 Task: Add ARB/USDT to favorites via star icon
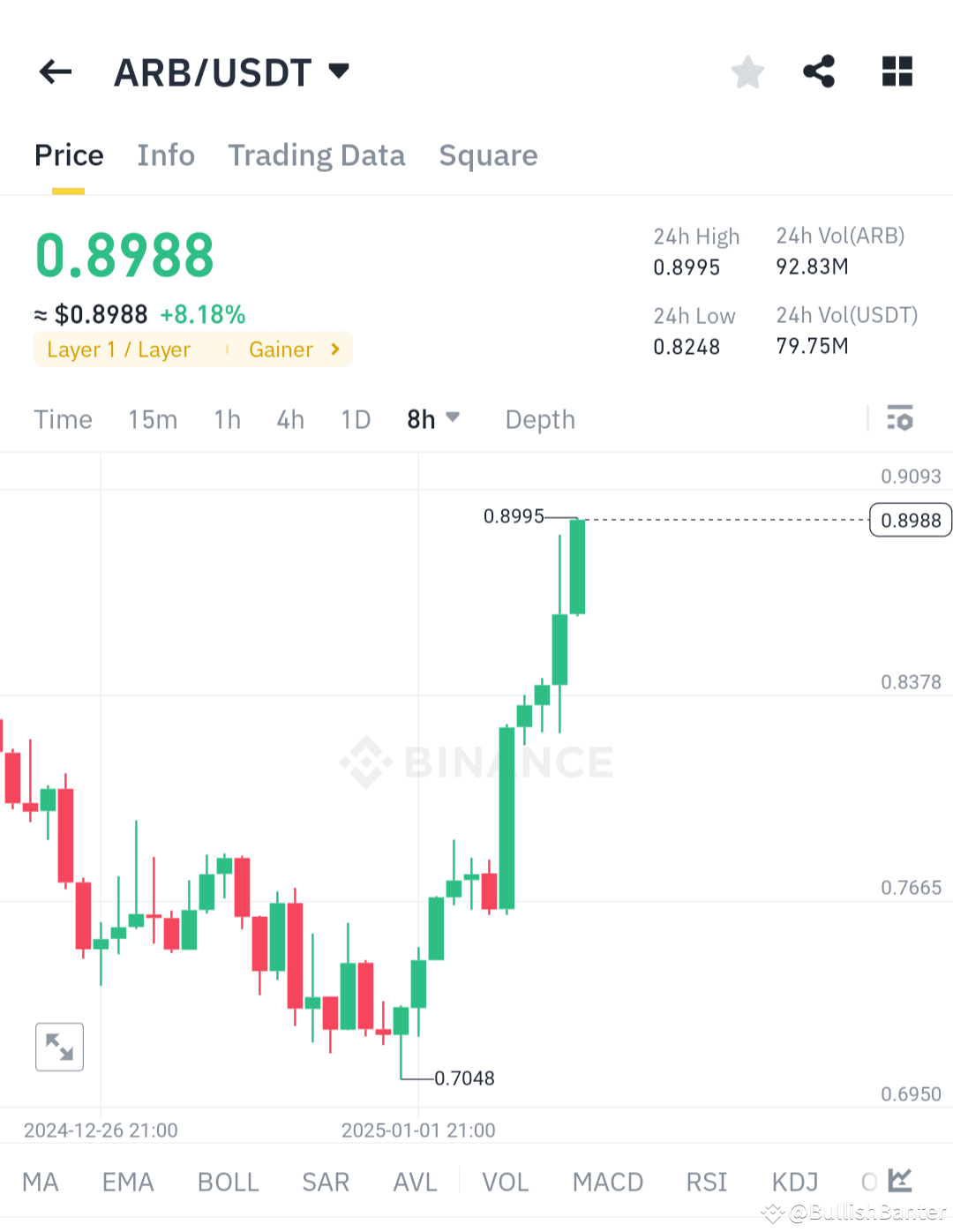747,71
